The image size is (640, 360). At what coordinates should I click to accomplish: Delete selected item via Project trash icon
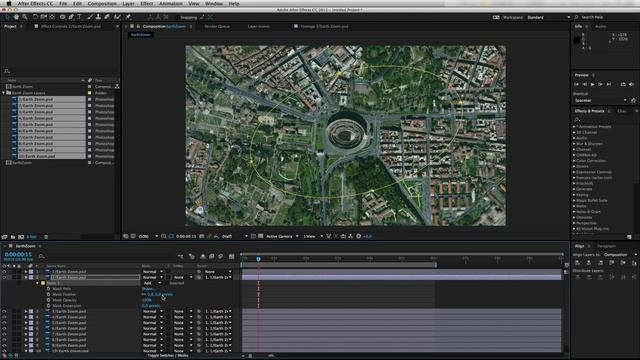point(46,237)
